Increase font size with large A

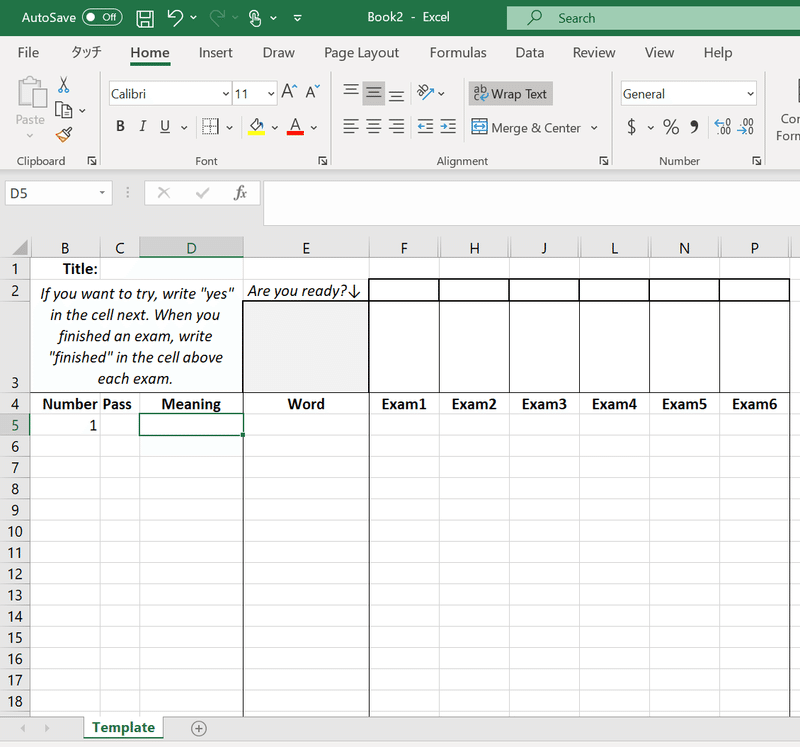coord(289,92)
